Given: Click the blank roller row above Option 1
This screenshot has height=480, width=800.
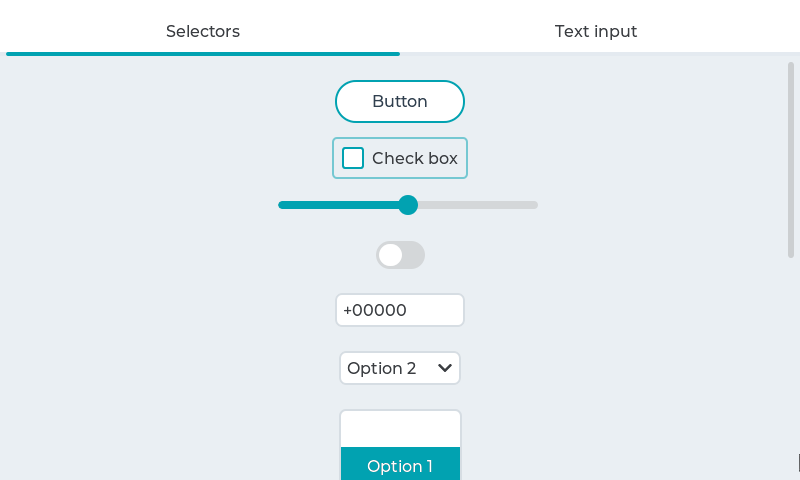Looking at the screenshot, I should 400,429.
